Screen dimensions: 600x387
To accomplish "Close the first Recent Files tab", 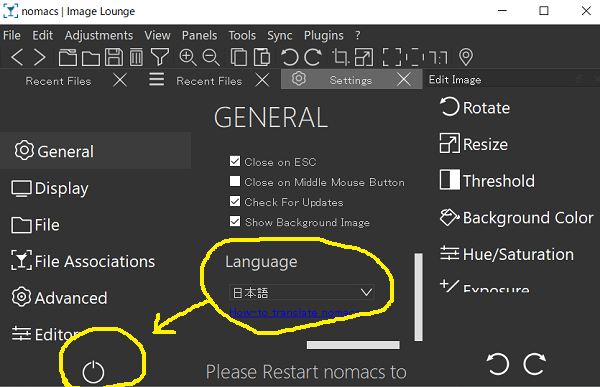I will (120, 80).
